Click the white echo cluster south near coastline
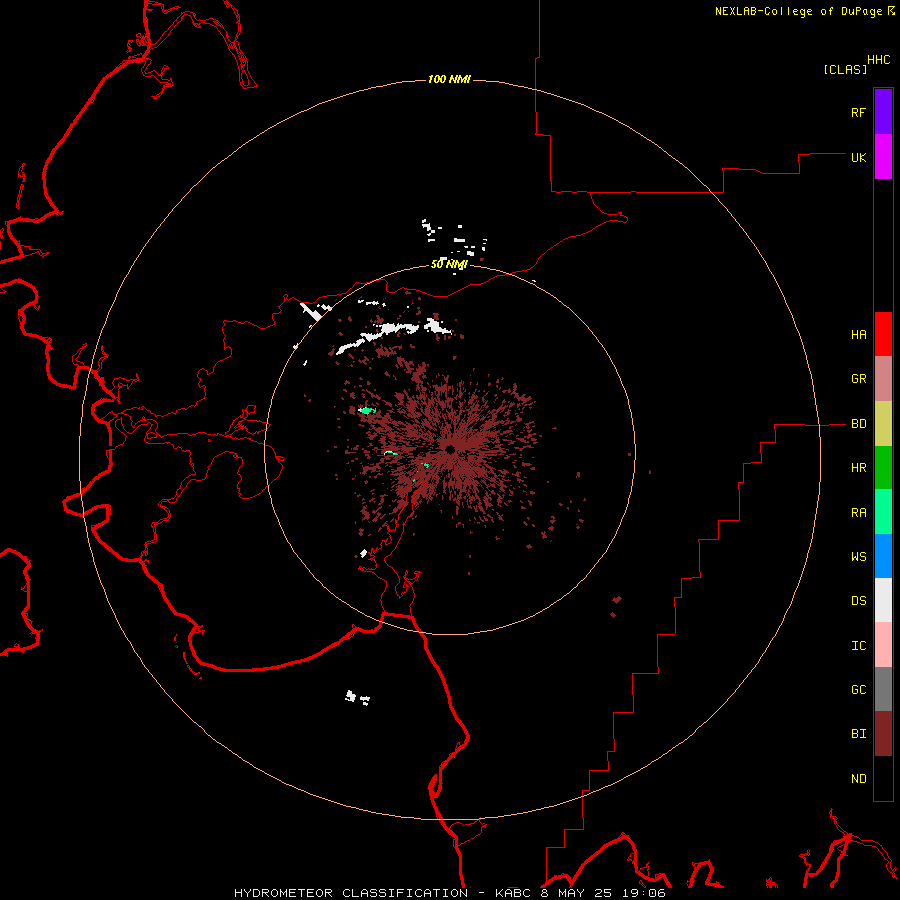This screenshot has height=900, width=900. click(x=357, y=697)
